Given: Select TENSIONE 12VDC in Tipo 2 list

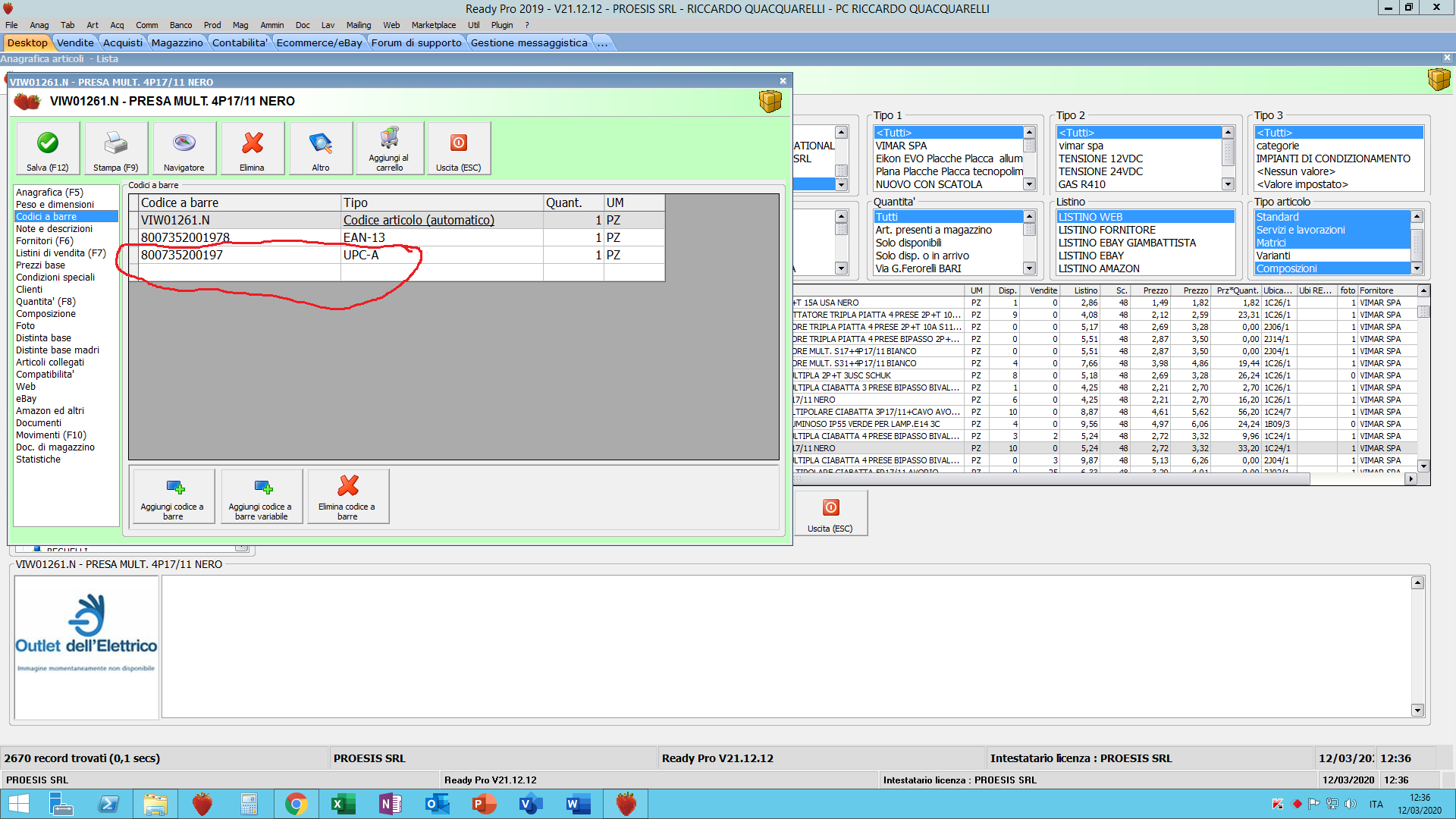Looking at the screenshot, I should [x=1139, y=158].
